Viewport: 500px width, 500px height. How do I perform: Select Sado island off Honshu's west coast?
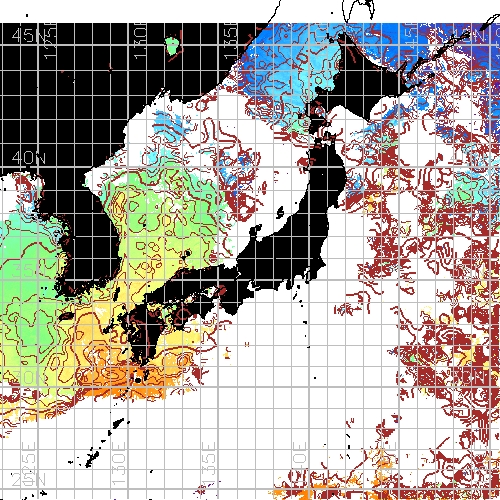280,212
